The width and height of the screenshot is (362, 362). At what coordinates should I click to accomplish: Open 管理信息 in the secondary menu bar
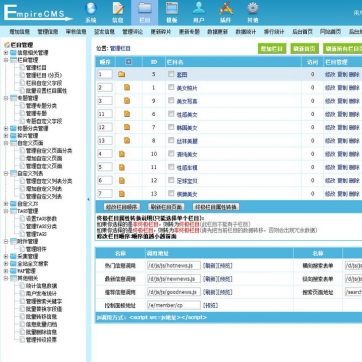(x=48, y=32)
